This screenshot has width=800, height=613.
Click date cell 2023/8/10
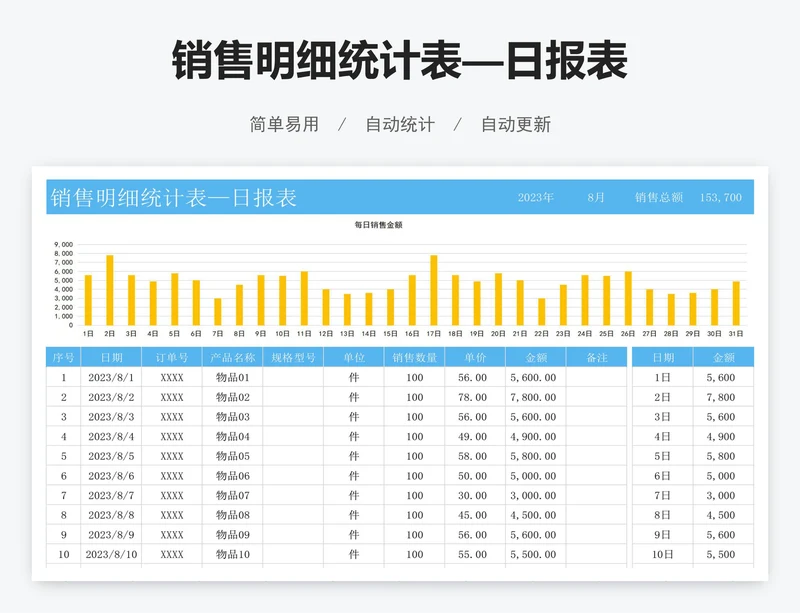click(111, 554)
